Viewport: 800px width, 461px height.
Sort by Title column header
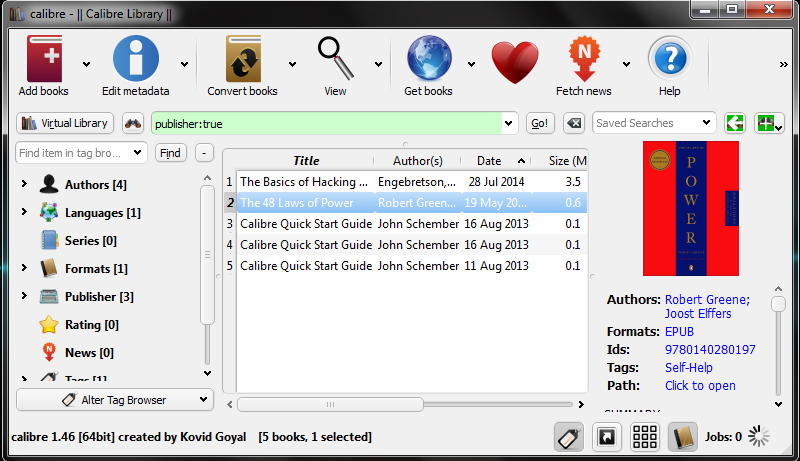306,161
